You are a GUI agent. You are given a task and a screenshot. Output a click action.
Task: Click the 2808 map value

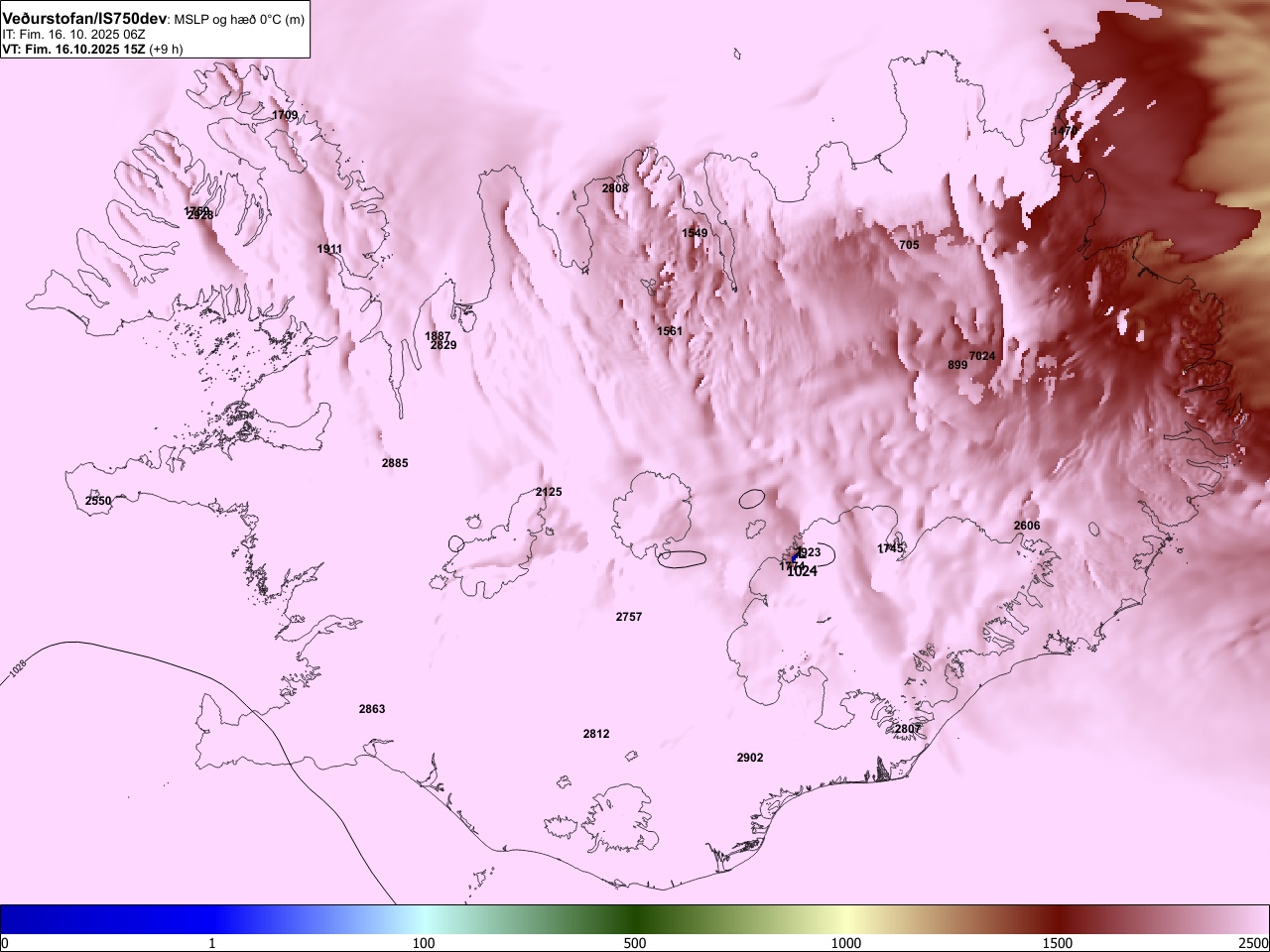(x=615, y=188)
